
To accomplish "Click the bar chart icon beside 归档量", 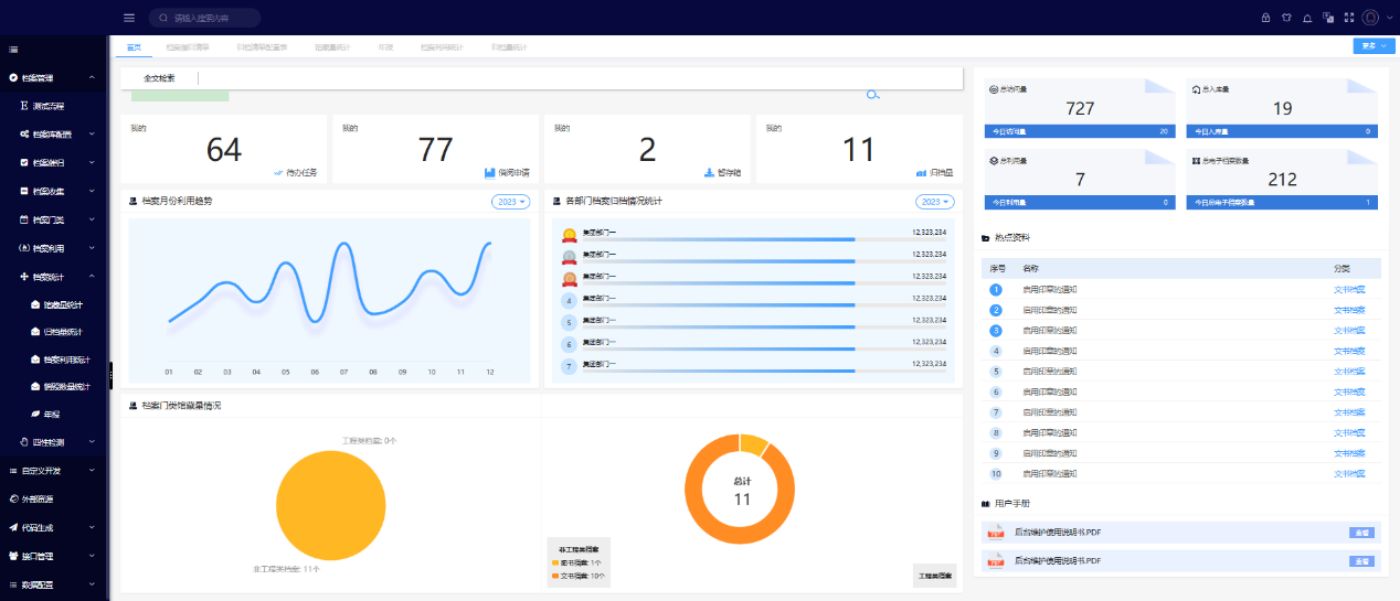I will tap(920, 172).
